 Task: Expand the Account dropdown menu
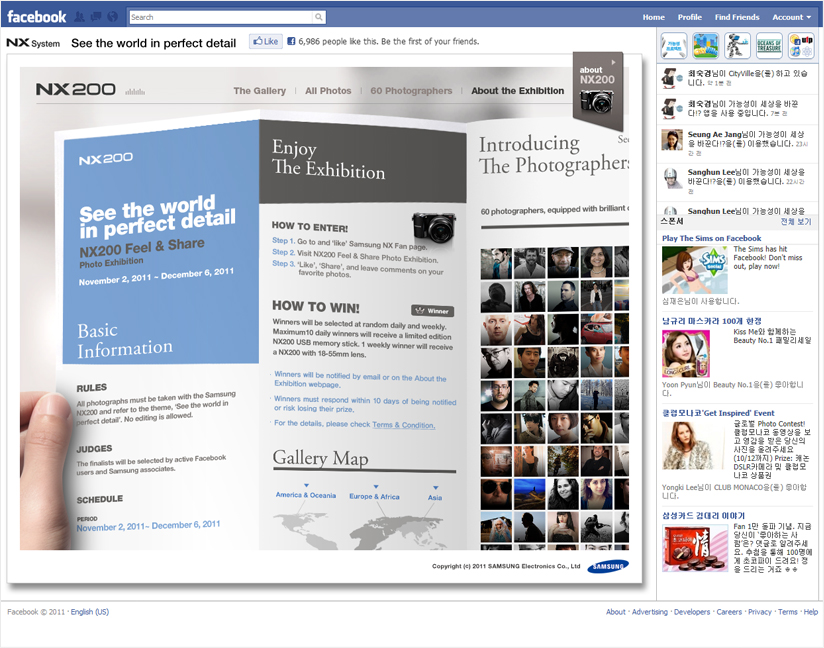(x=791, y=17)
